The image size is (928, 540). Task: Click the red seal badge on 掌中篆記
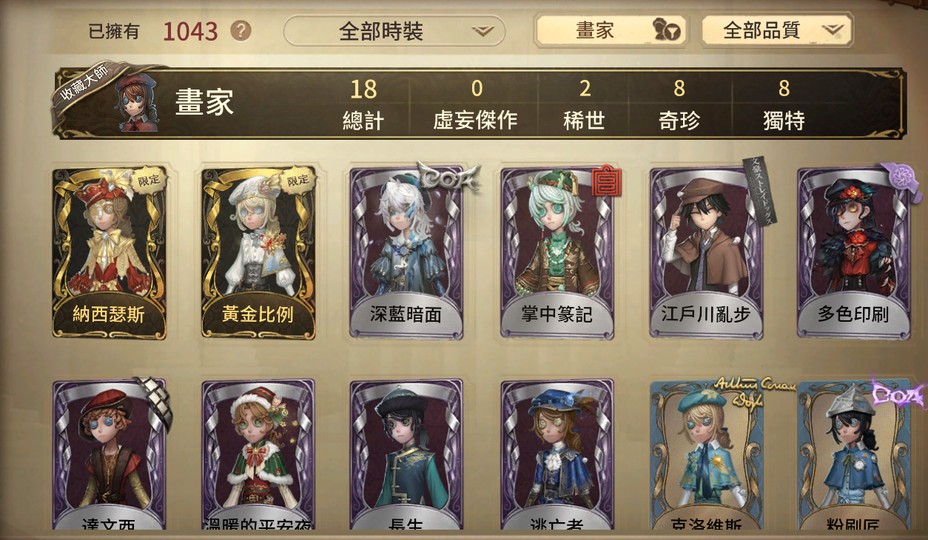point(607,181)
